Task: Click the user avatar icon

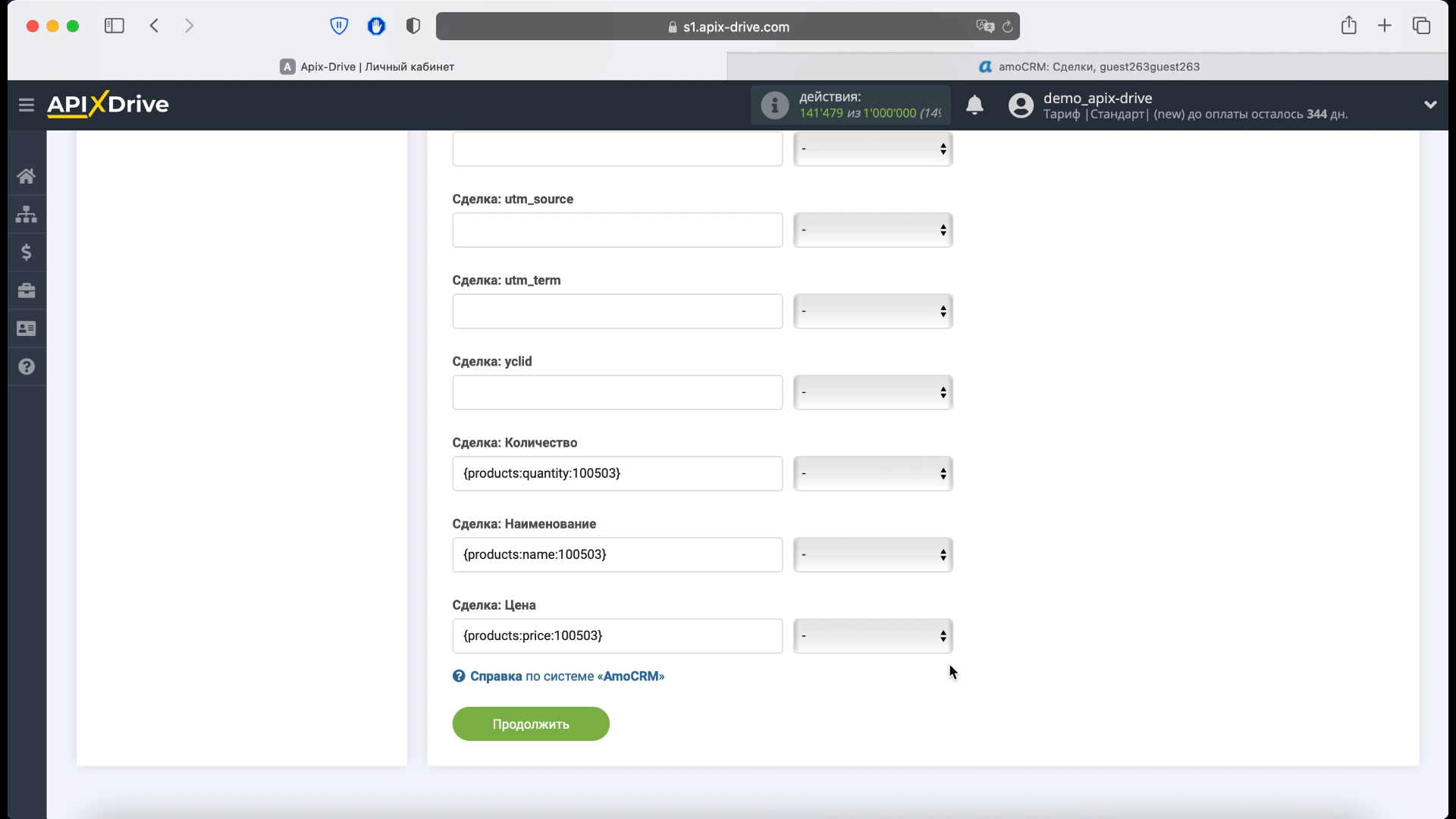Action: pyautogui.click(x=1021, y=105)
